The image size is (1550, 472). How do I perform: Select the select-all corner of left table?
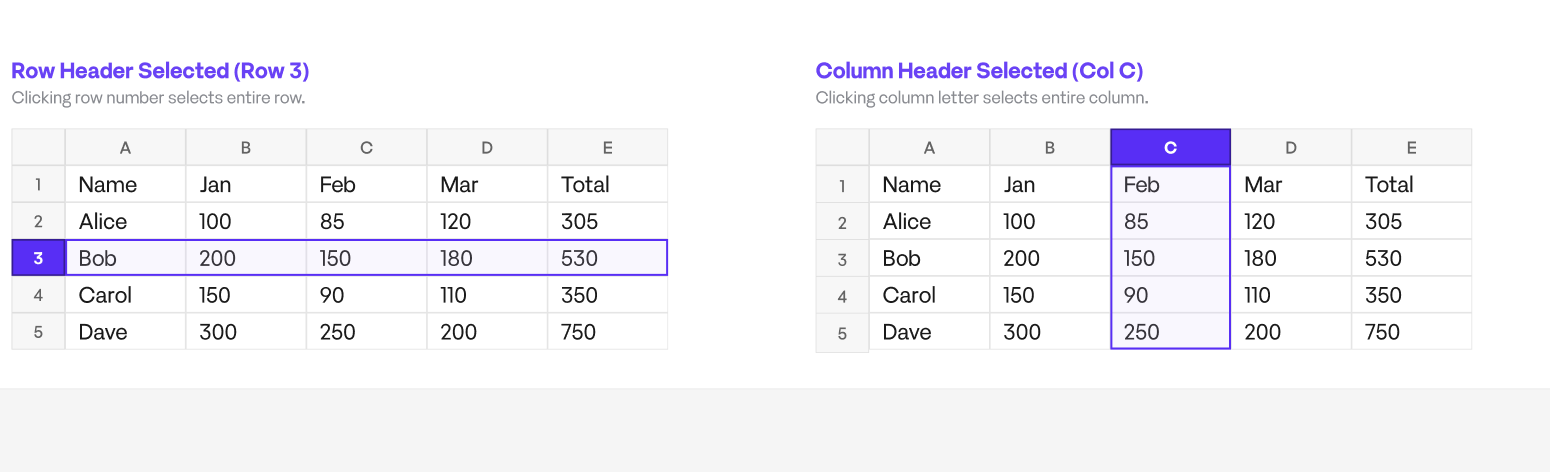point(38,147)
